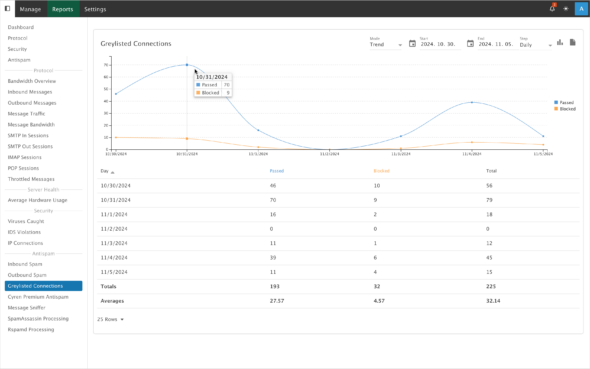Export report with the document icon
This screenshot has height=369, width=590.
(573, 43)
